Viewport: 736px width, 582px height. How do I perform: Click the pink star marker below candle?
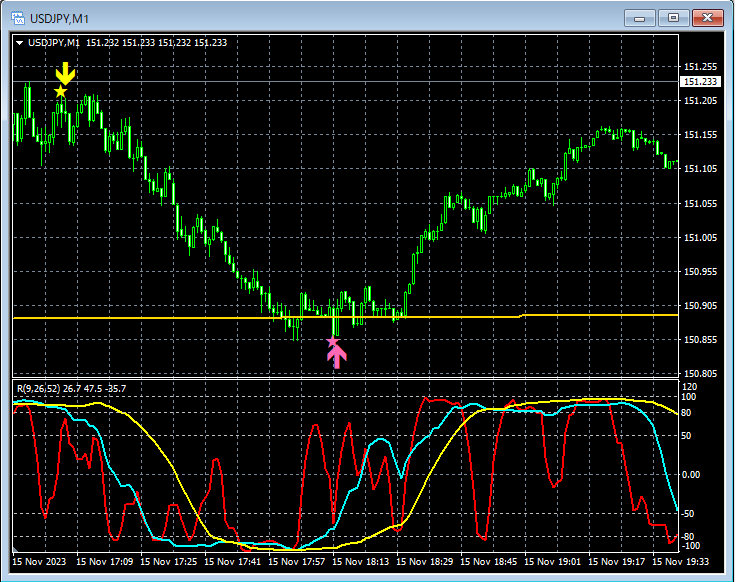[333, 341]
